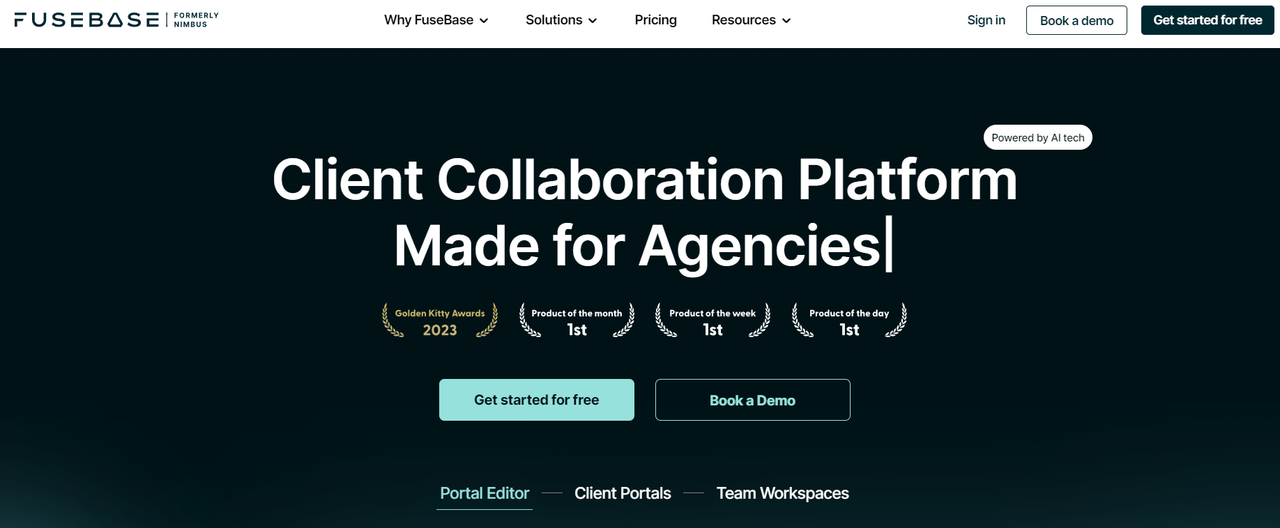Click the header Book a demo button
Viewport: 1280px width, 528px height.
click(1077, 20)
